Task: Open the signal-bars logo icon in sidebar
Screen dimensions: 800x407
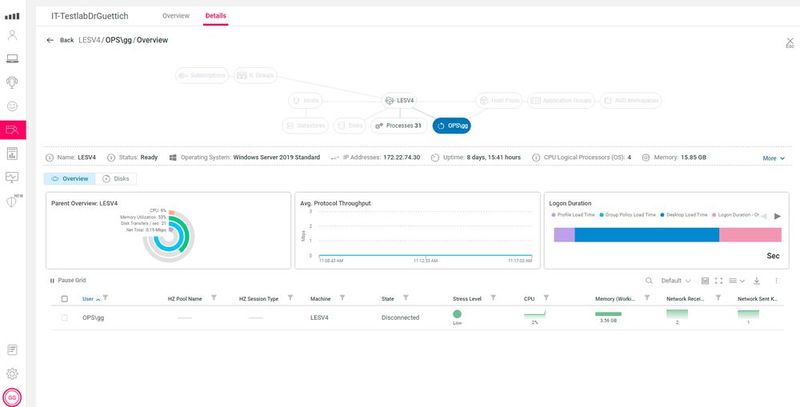Action: click(x=12, y=16)
